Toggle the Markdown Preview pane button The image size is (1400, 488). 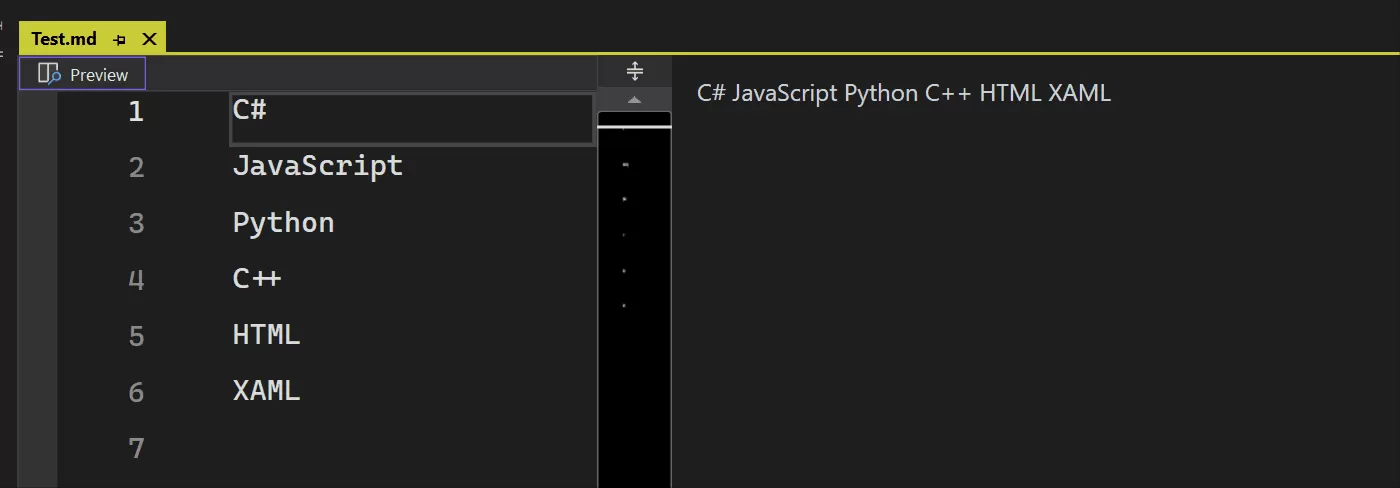pos(83,74)
